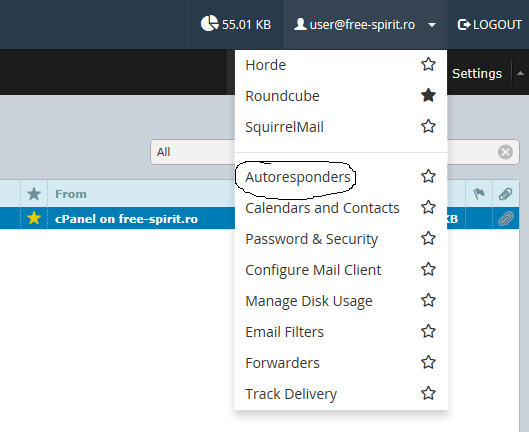Click the user@free-spirit.ro account name
Viewport: 529px width, 432px height.
pyautogui.click(x=362, y=25)
